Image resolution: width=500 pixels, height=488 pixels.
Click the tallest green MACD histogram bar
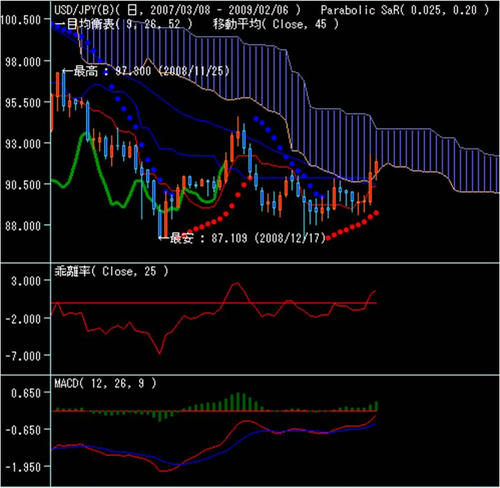click(x=238, y=402)
